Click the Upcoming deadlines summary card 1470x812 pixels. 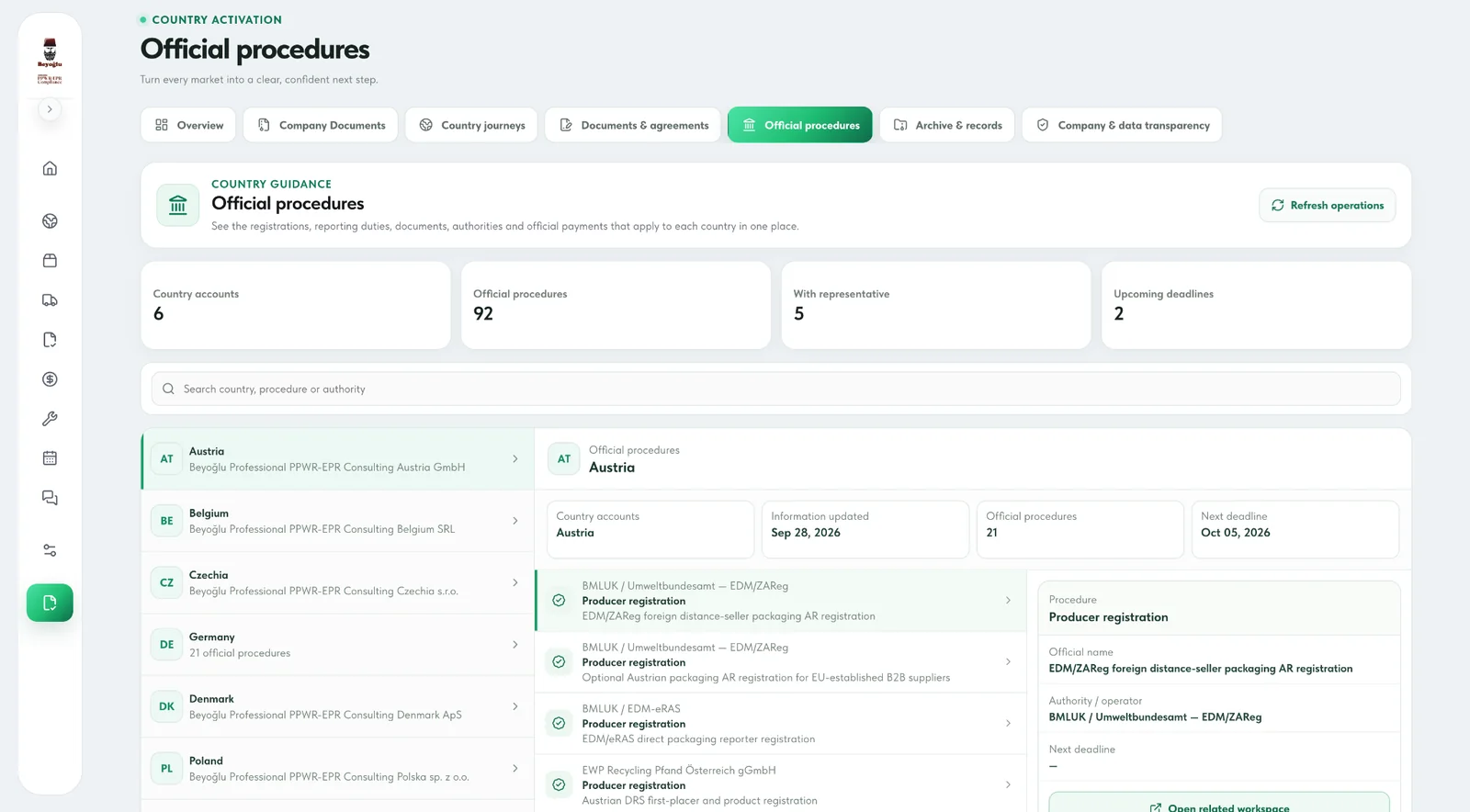tap(1256, 305)
